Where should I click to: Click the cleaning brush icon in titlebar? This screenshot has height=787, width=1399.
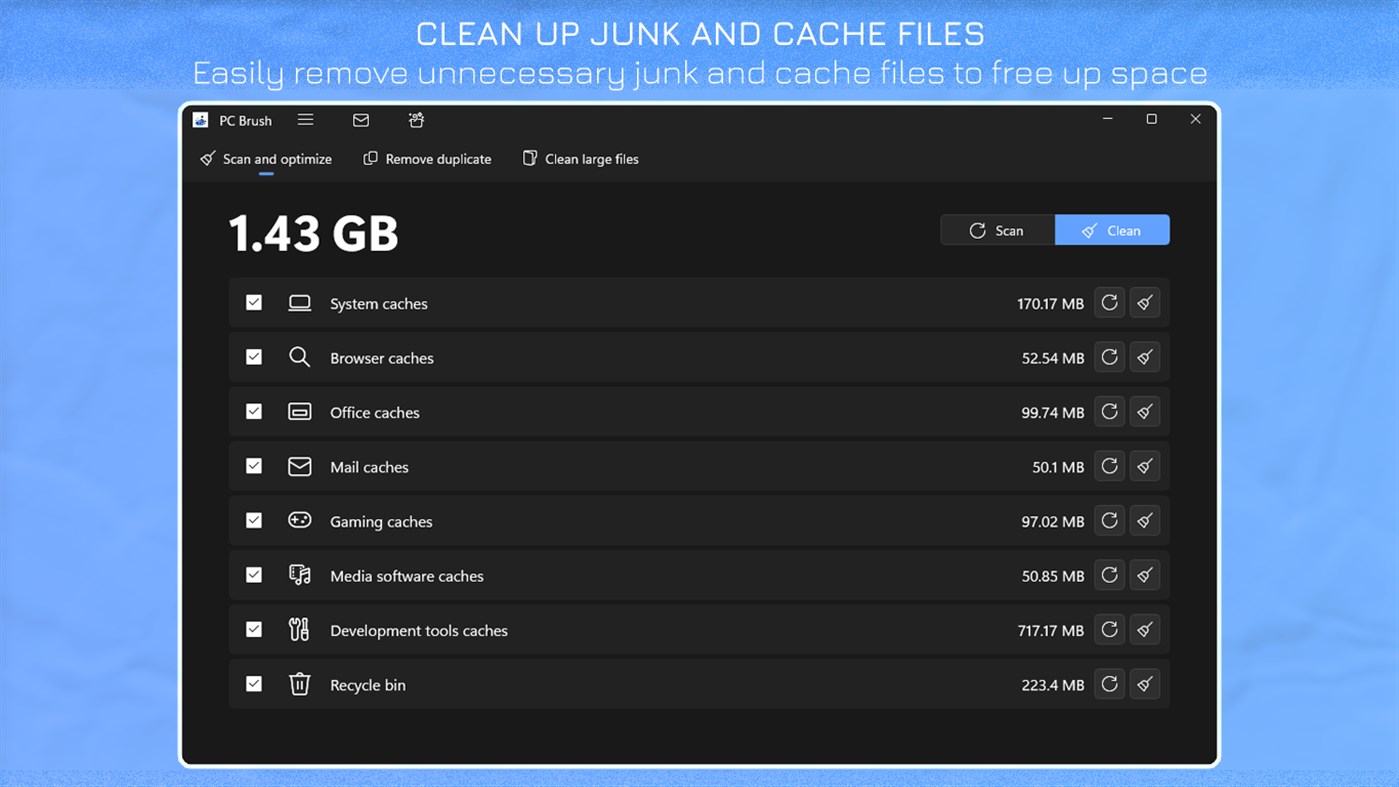[415, 120]
